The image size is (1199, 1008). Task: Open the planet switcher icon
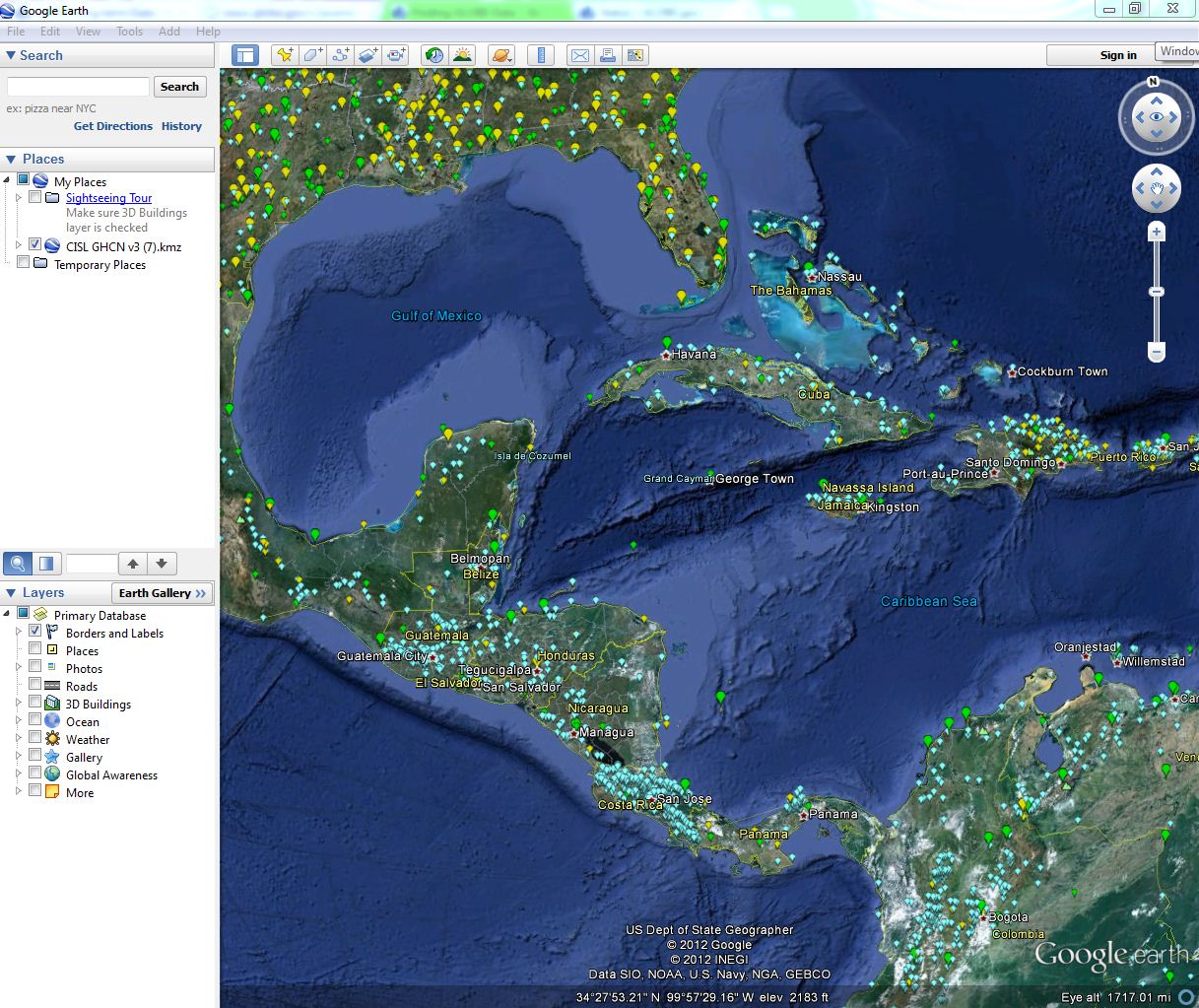tap(500, 55)
